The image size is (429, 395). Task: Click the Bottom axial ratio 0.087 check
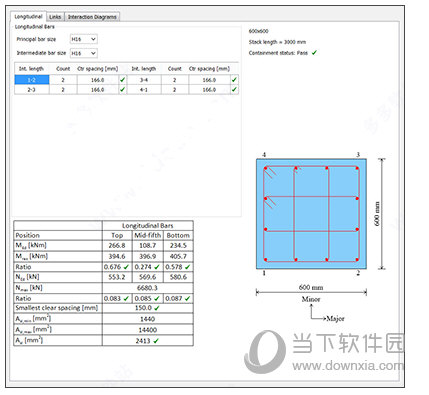pyautogui.click(x=187, y=298)
